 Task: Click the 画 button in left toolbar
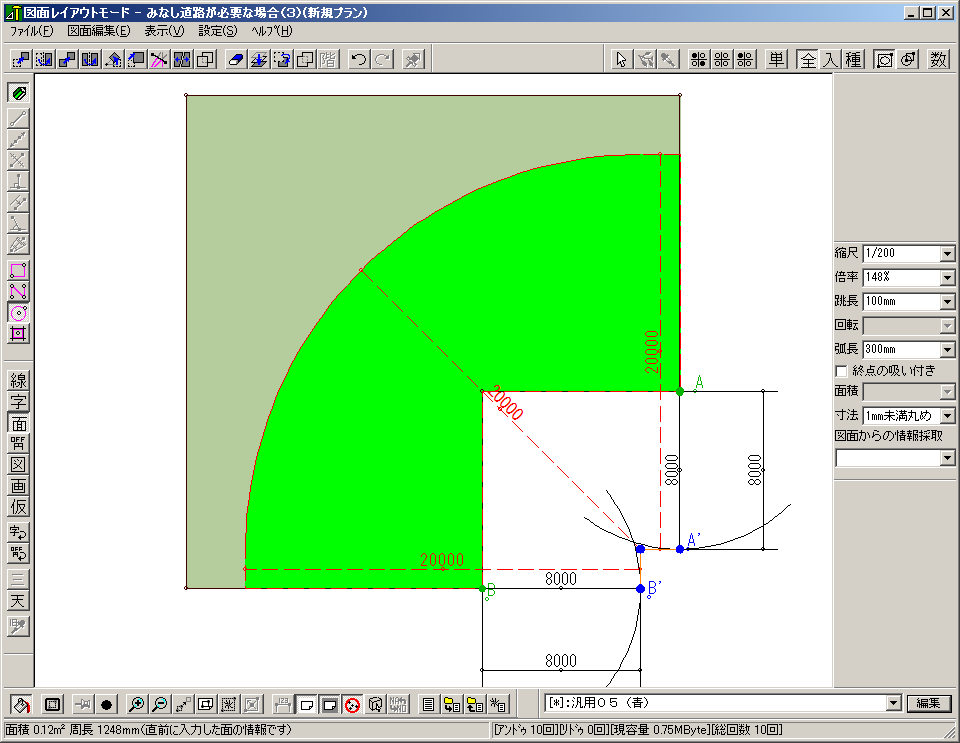click(18, 486)
